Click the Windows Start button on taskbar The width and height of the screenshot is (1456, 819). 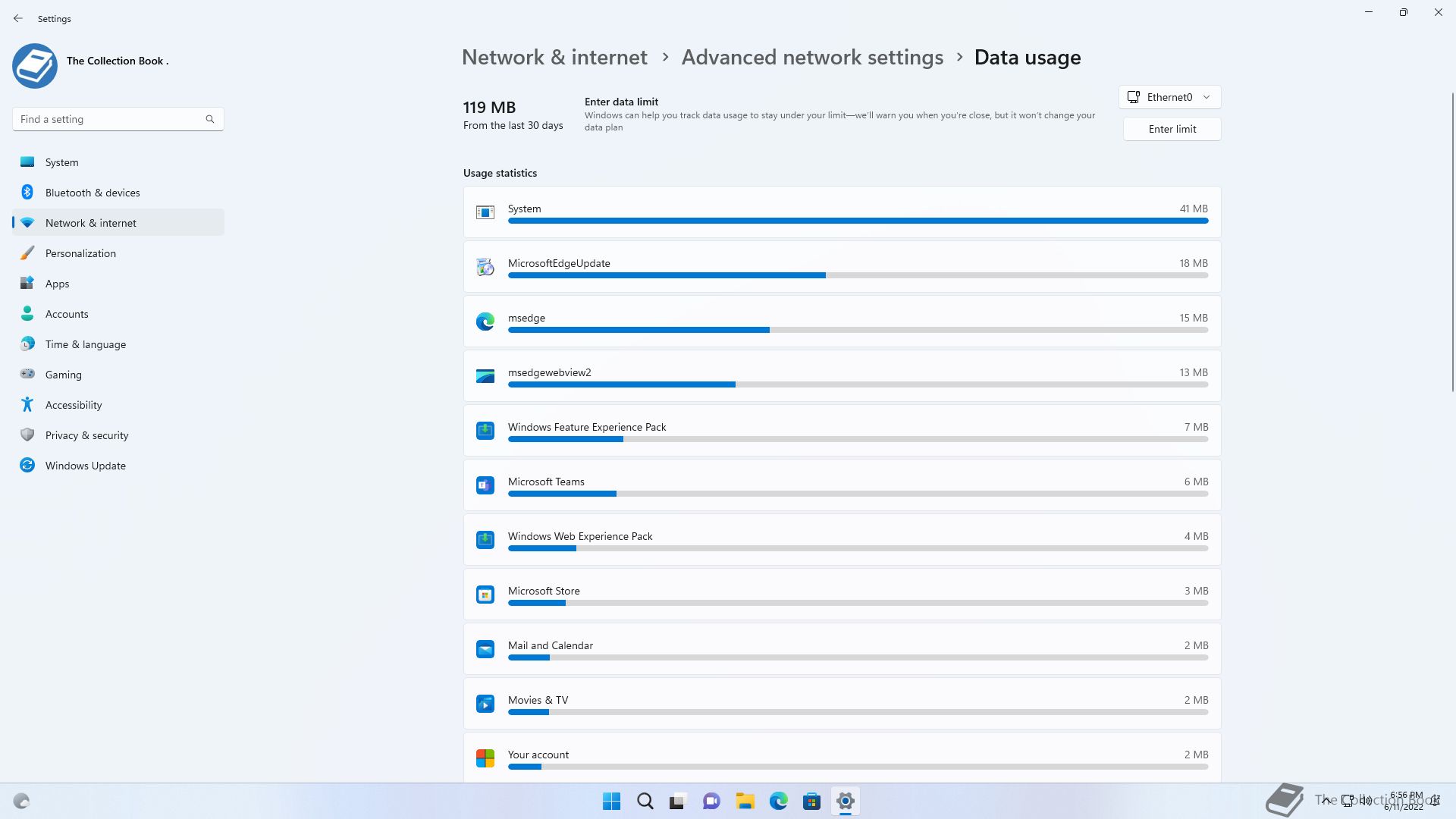pyautogui.click(x=611, y=801)
